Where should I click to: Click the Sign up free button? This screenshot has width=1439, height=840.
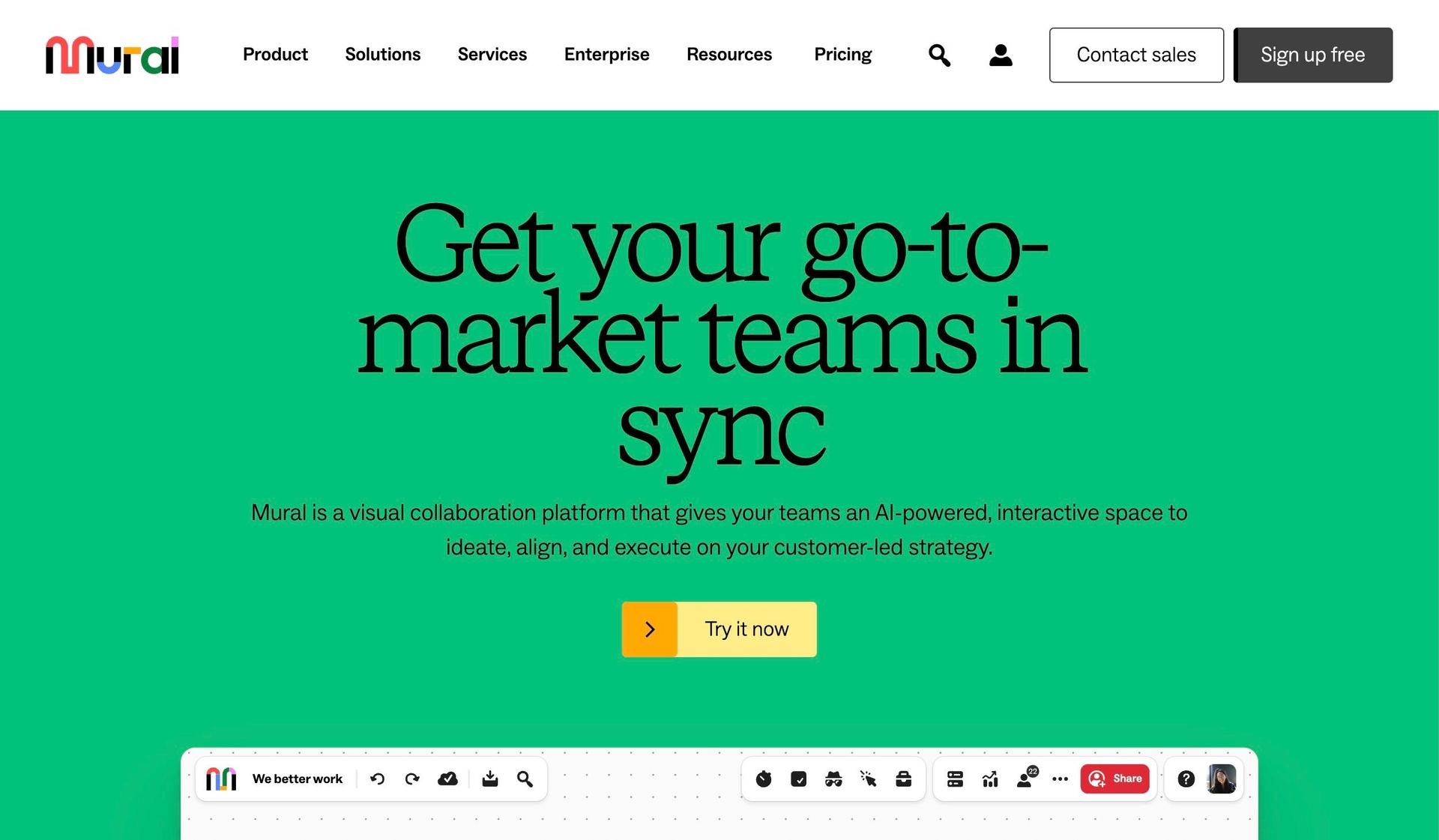tap(1313, 55)
